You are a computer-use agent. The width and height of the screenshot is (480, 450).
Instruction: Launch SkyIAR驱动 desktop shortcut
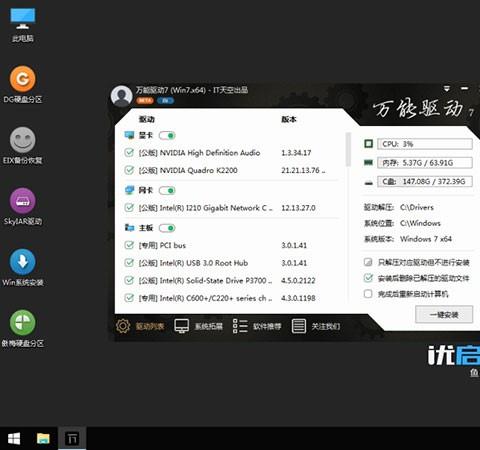point(23,207)
